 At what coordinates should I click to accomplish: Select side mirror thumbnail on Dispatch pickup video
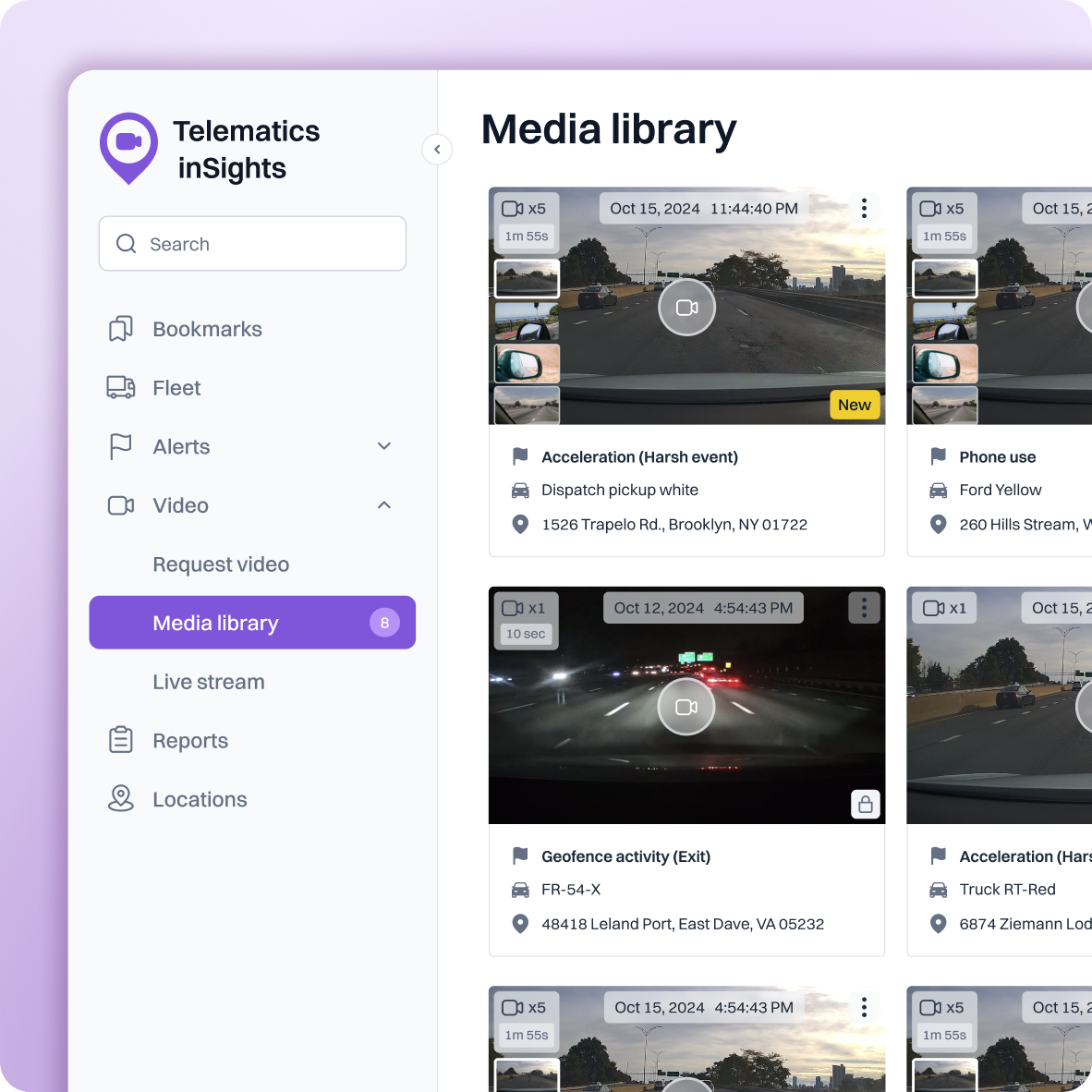tap(528, 363)
